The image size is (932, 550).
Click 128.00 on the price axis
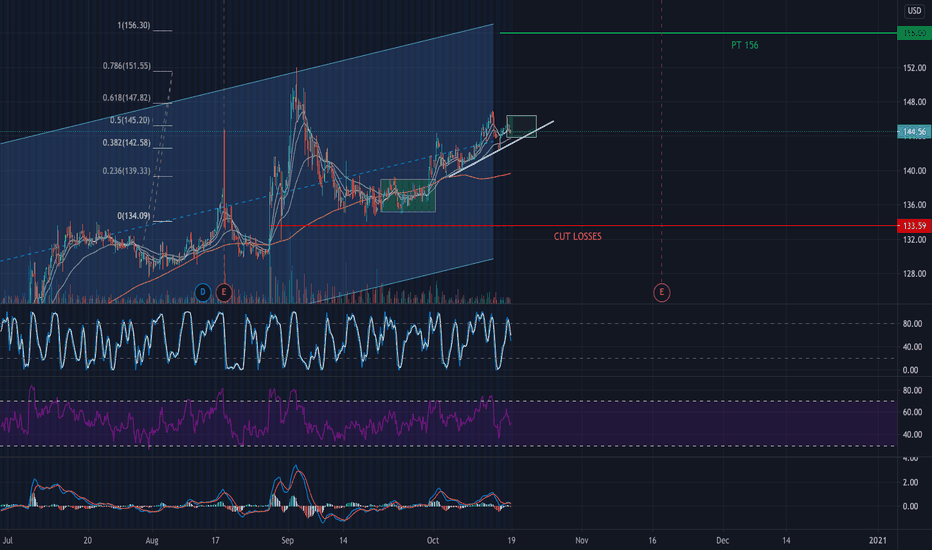[x=914, y=274]
